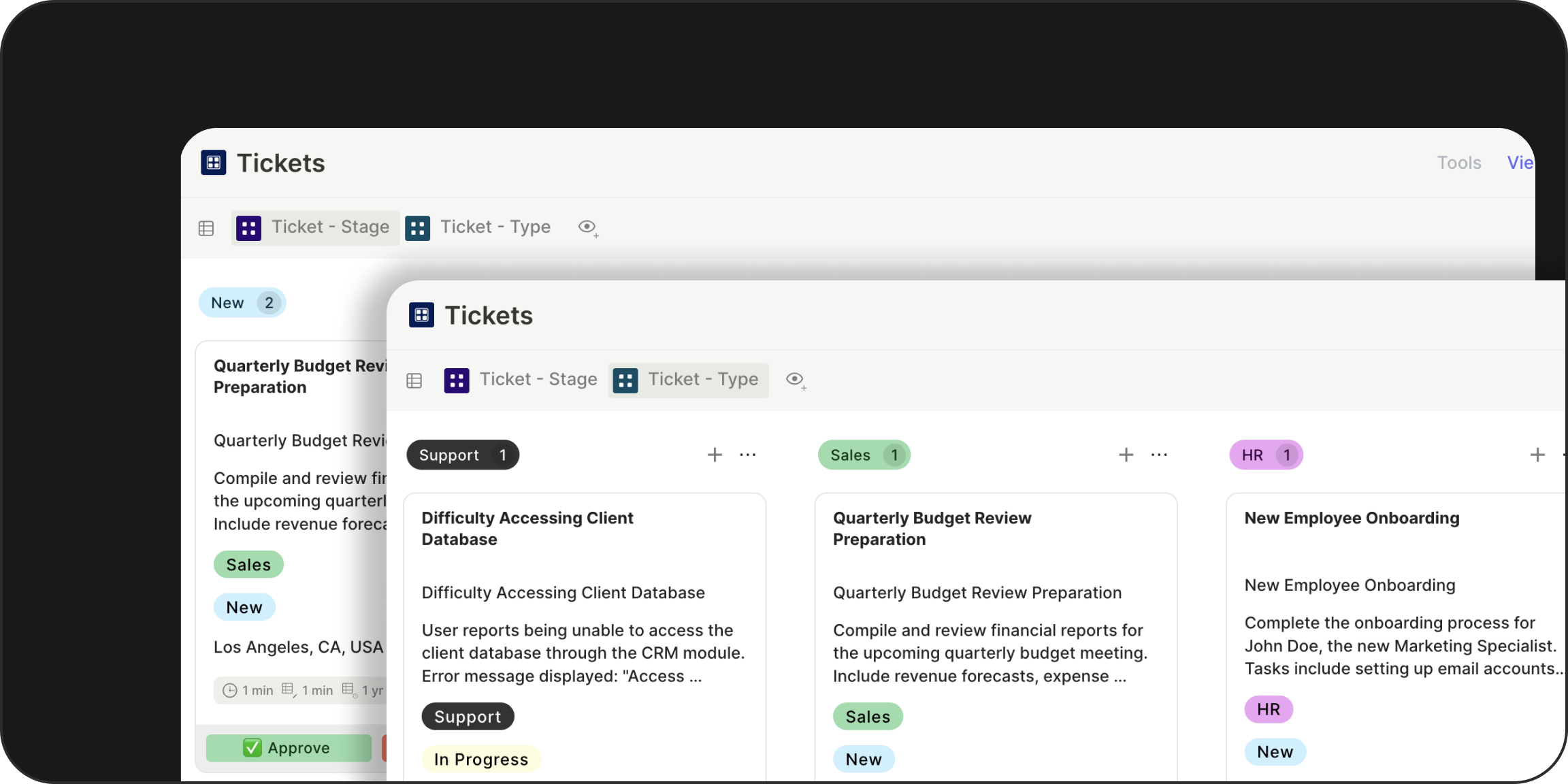The image size is (1568, 784).
Task: Click the green checkbox inside the Approve button
Action: (252, 747)
